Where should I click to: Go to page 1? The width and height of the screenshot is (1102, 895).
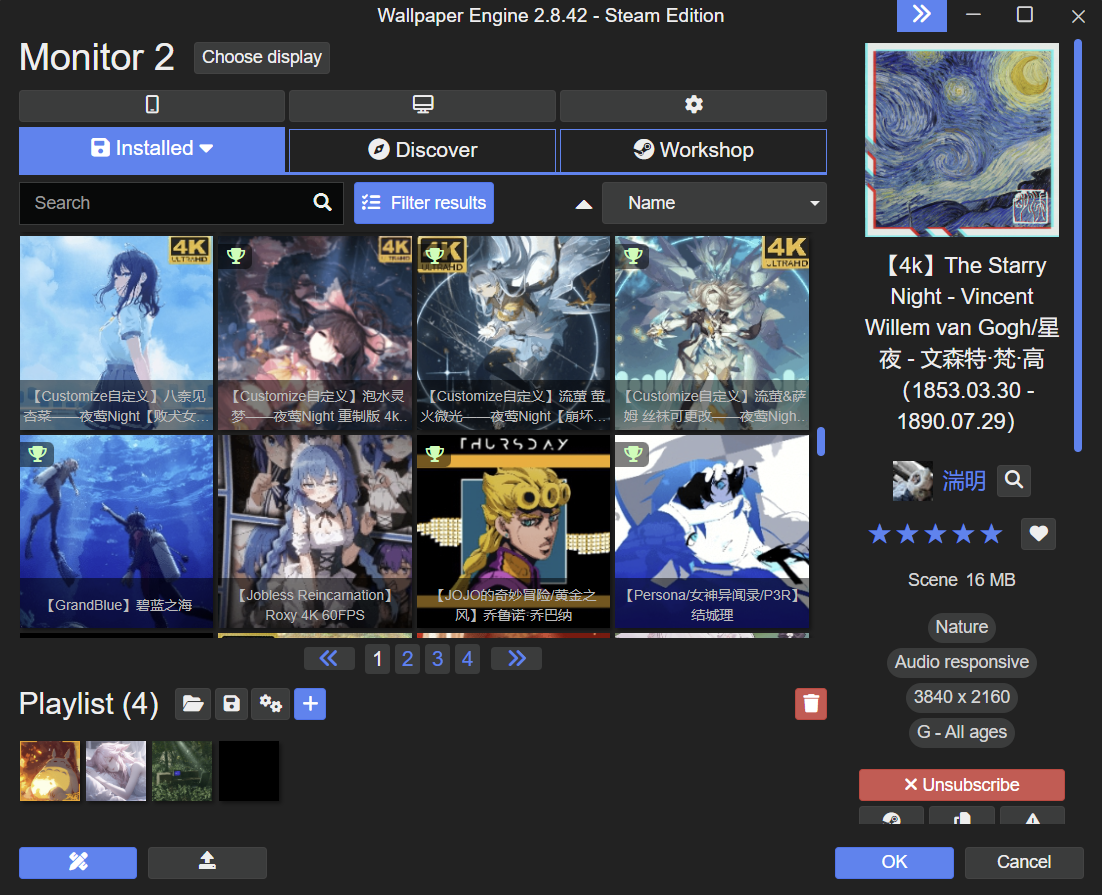377,659
